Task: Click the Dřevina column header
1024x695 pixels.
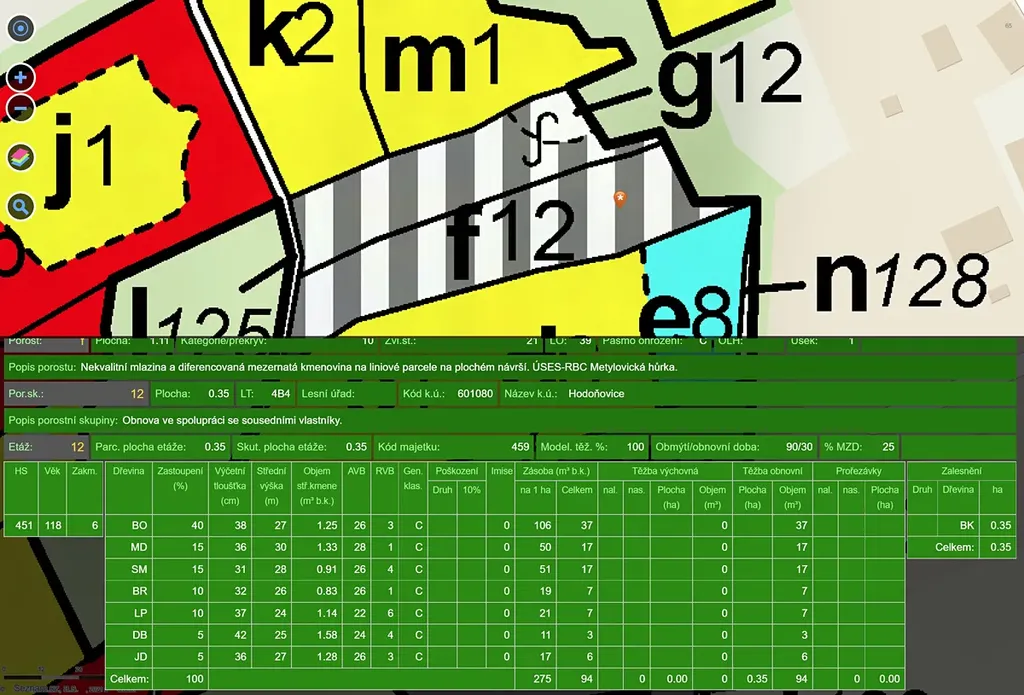Action: tap(128, 471)
